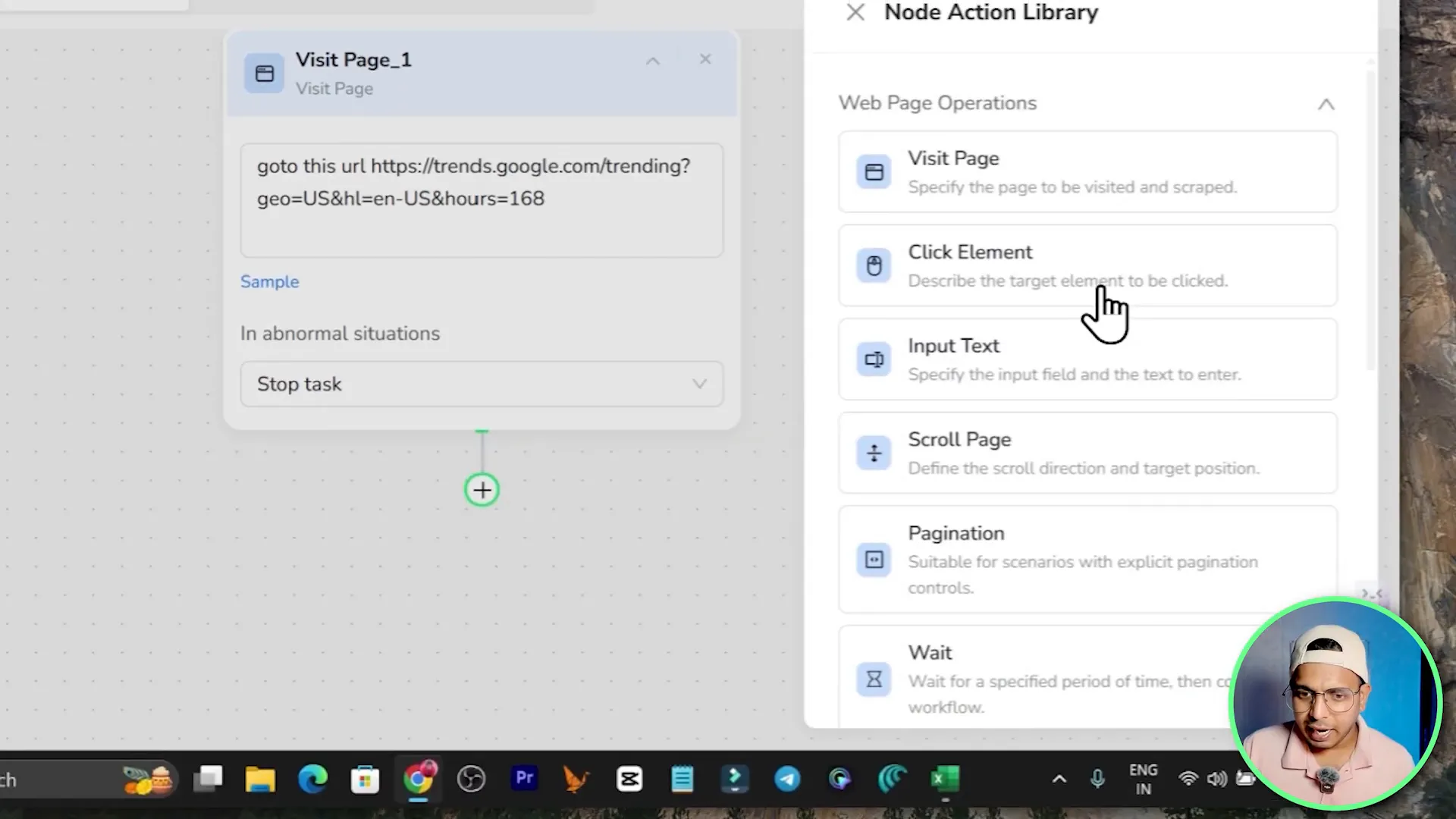Collapse the Web Page Operations section

[x=1326, y=104]
